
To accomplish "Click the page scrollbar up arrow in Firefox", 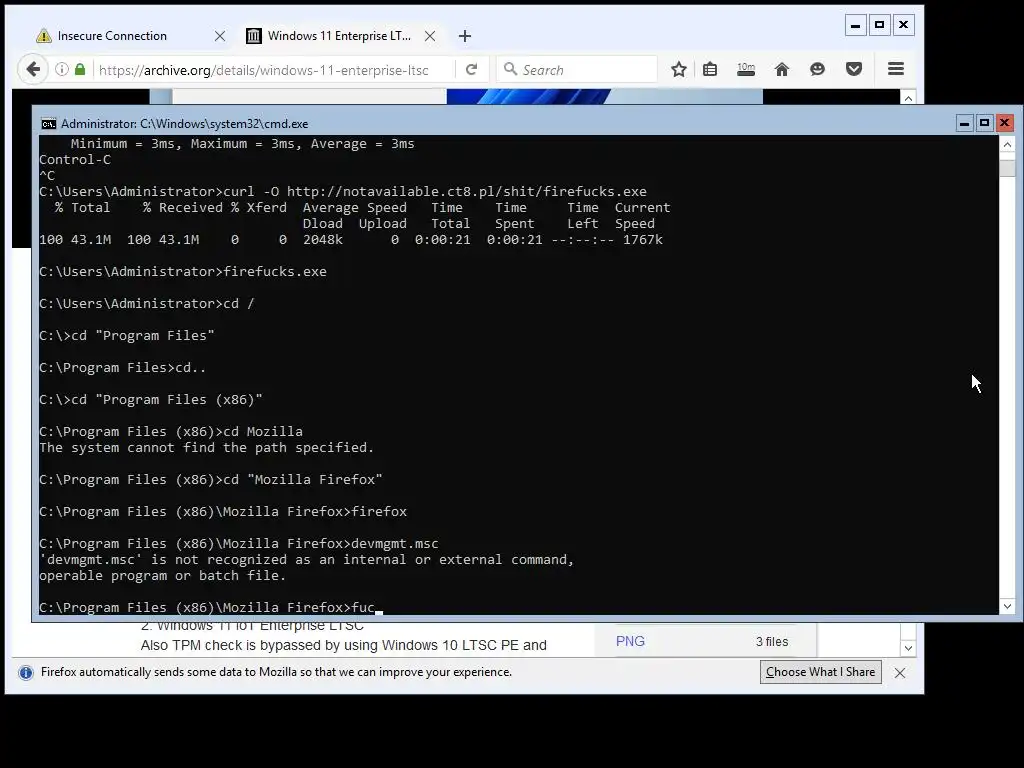I will coord(908,98).
